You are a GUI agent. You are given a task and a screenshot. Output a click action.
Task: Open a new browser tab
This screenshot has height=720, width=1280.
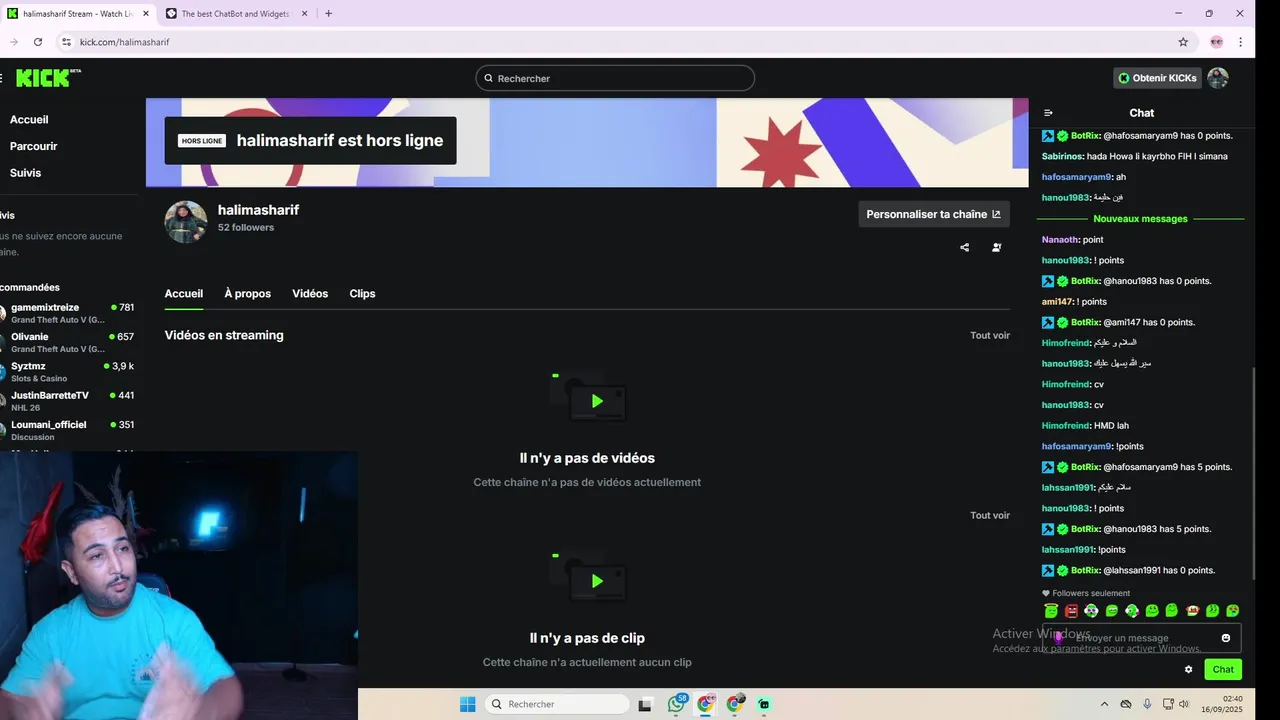[328, 13]
